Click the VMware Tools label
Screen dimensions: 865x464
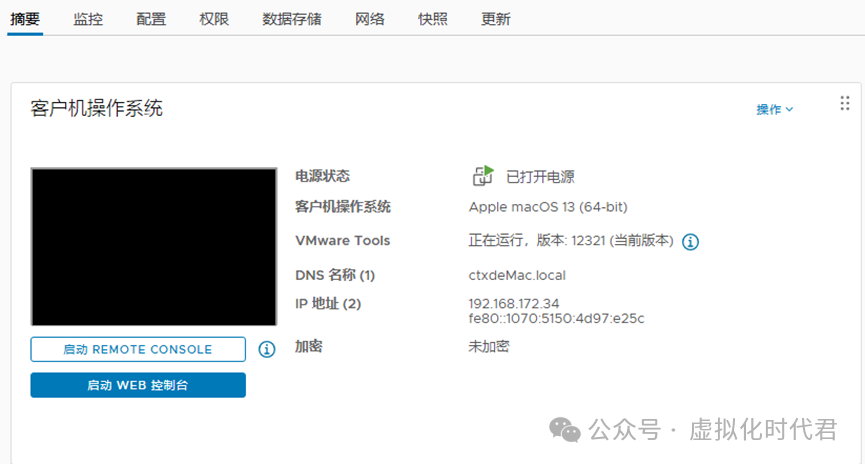point(343,241)
